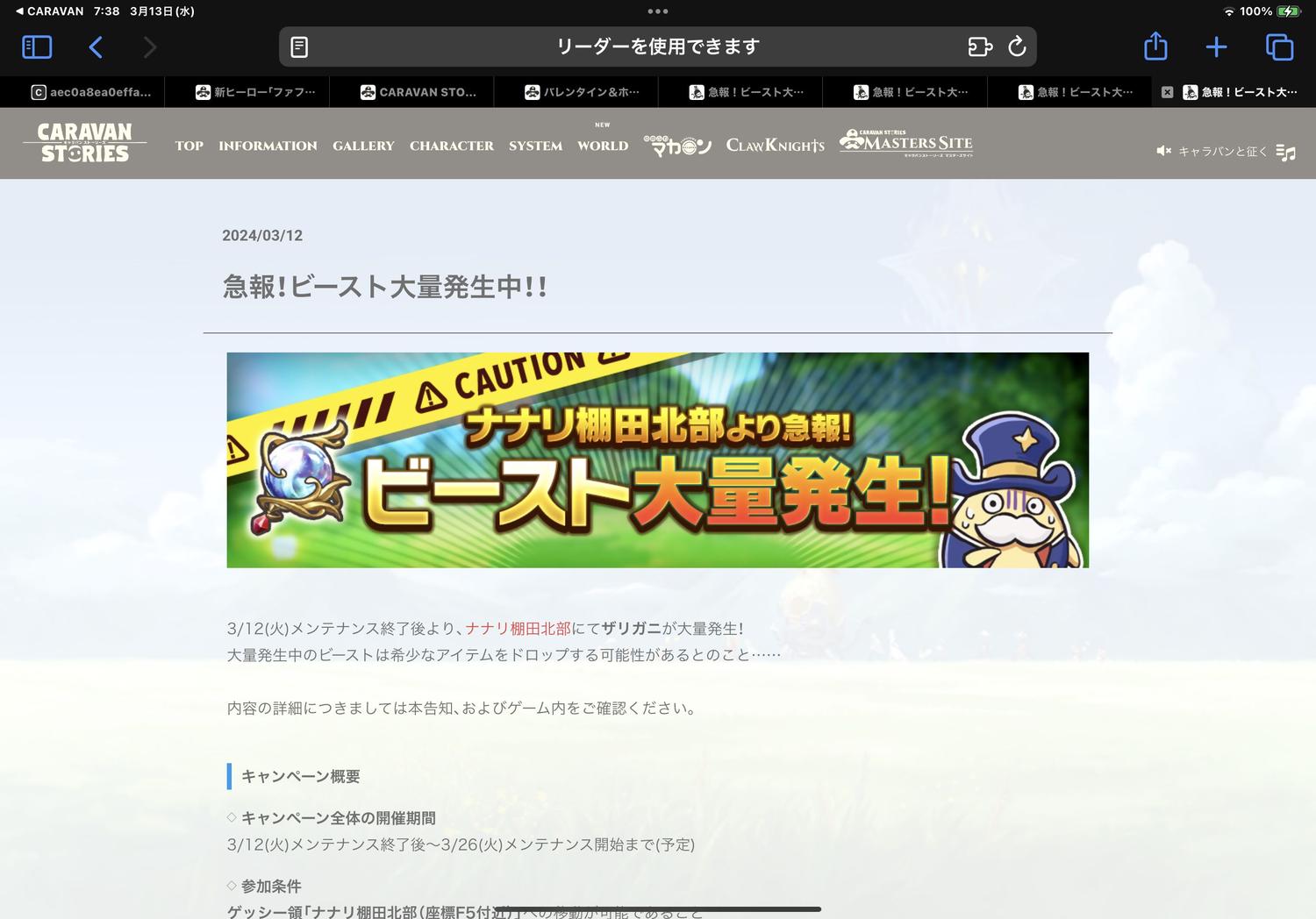Go back to the previous page
Viewport: 1316px width, 919px height.
coord(97,46)
